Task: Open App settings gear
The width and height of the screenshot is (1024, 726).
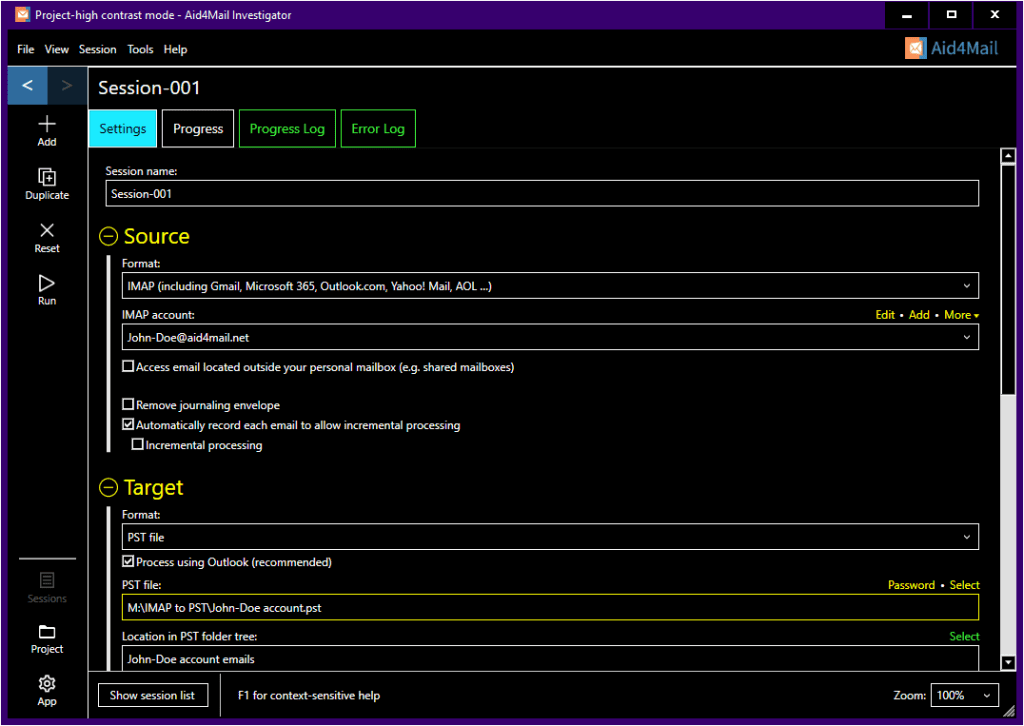Action: coord(47,691)
